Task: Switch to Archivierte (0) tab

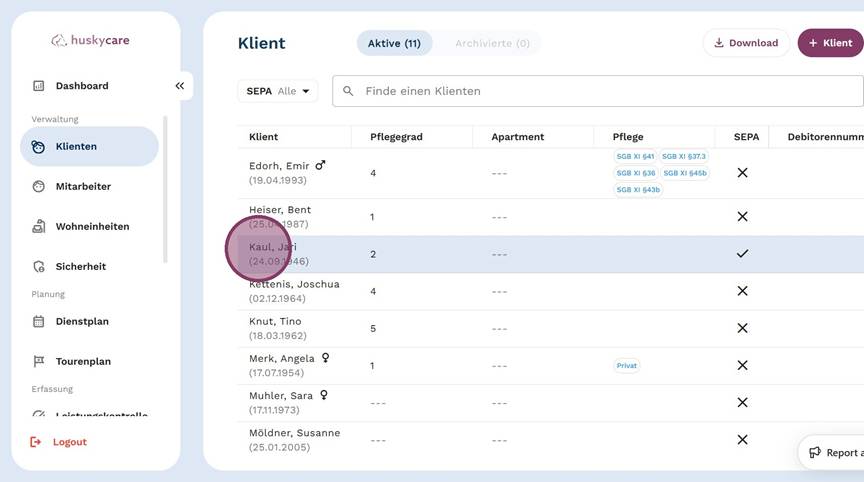Action: (x=492, y=43)
